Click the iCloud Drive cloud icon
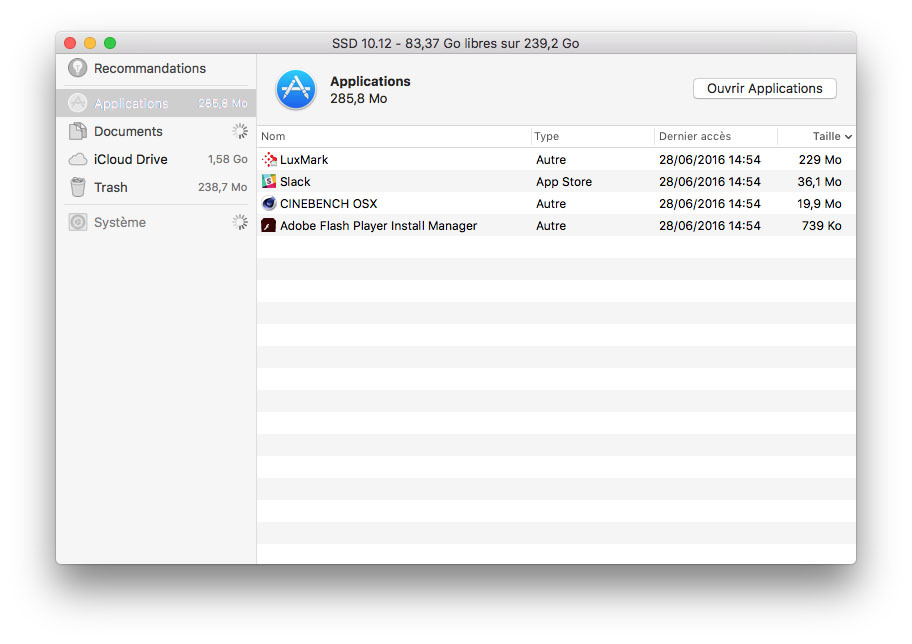 tap(77, 159)
